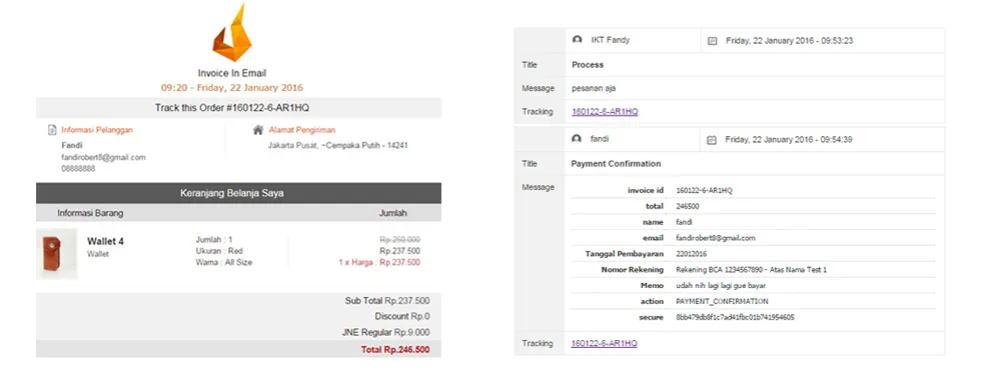Click the payment email fandirobert8@gmail.com in the message table
Image resolution: width=995 pixels, height=373 pixels.
(716, 238)
